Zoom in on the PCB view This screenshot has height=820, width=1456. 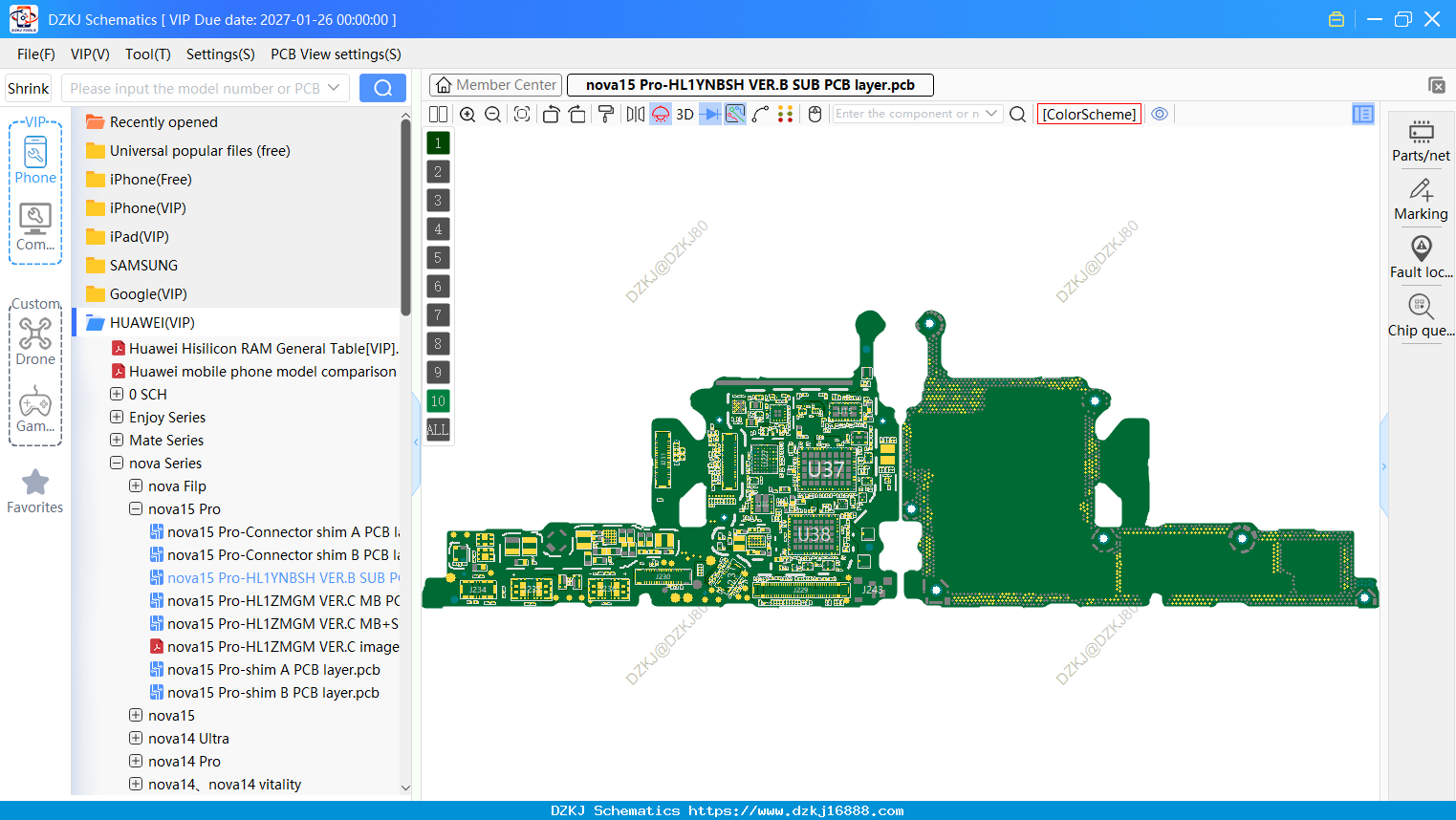[x=467, y=114]
